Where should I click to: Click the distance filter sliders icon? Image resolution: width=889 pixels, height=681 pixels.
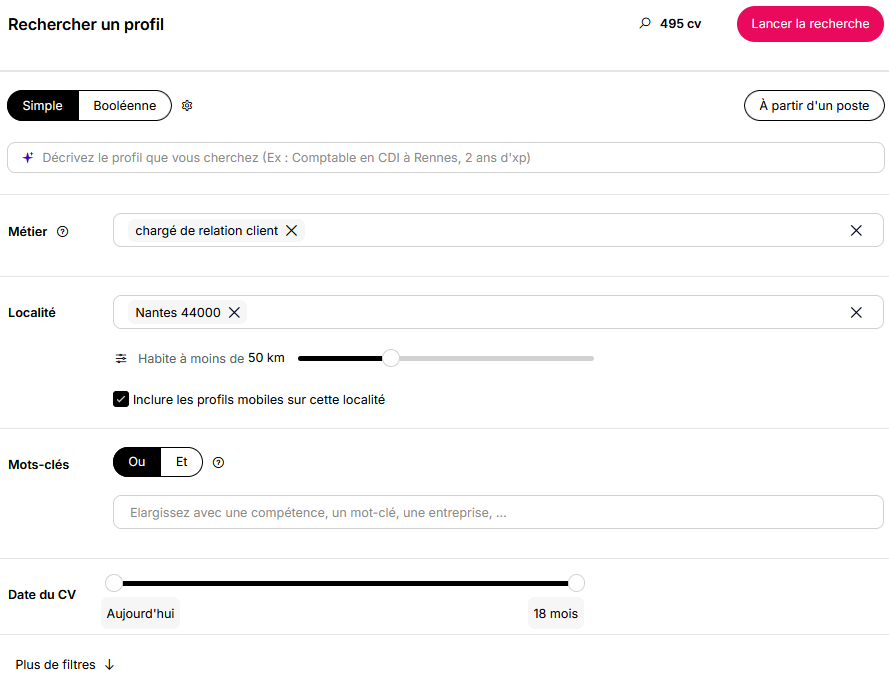click(x=121, y=358)
